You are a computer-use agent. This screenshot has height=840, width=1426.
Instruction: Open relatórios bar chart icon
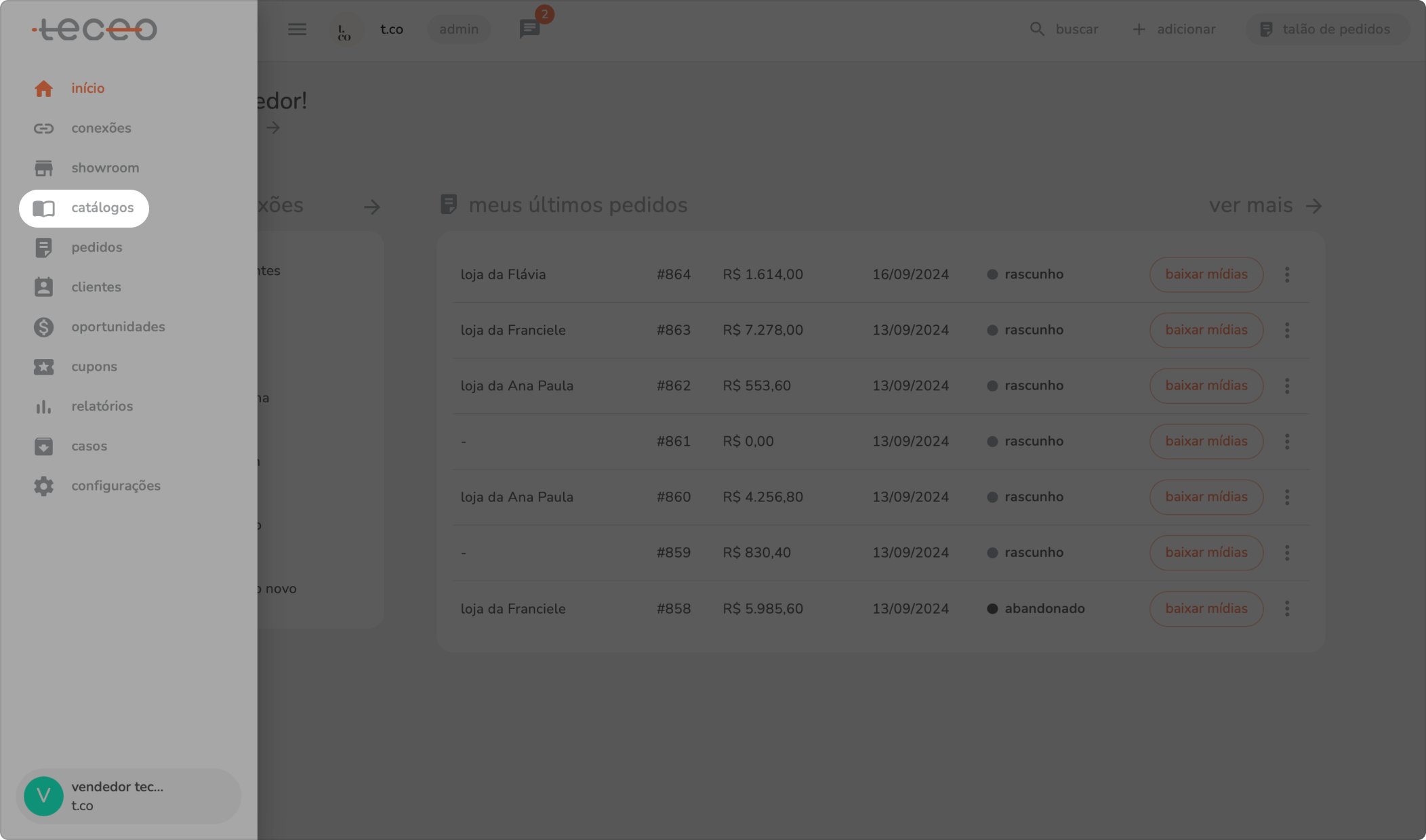point(43,406)
